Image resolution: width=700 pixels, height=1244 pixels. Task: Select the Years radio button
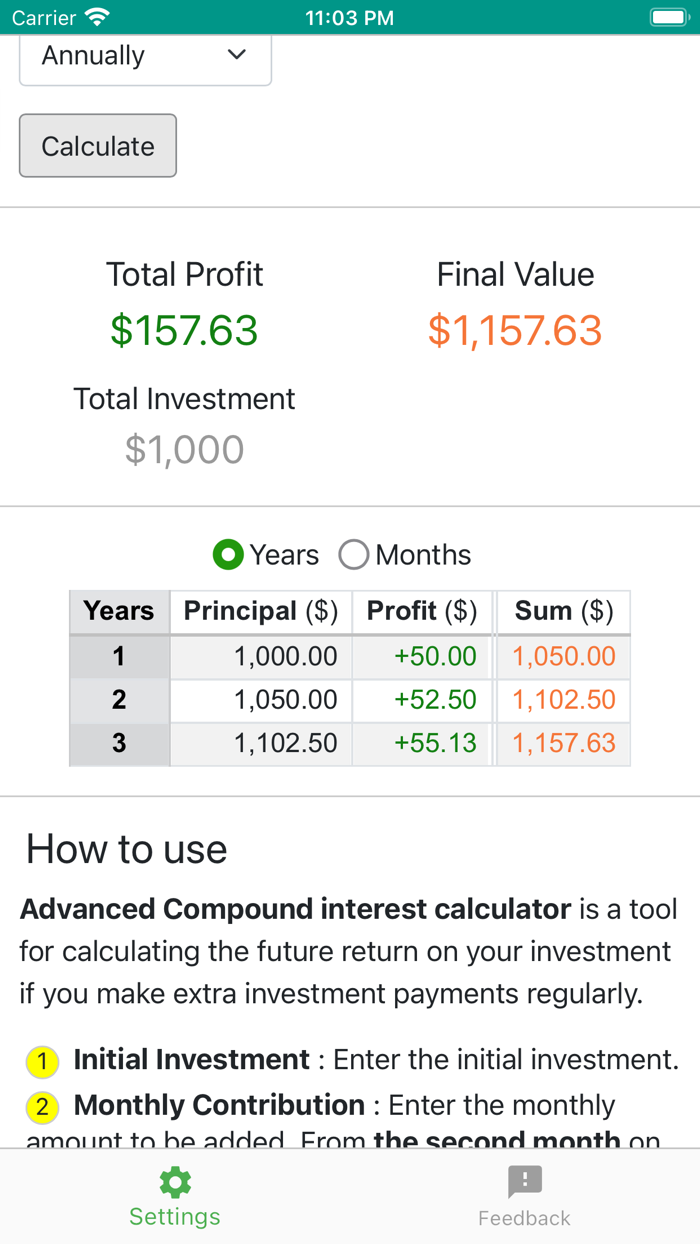227,555
